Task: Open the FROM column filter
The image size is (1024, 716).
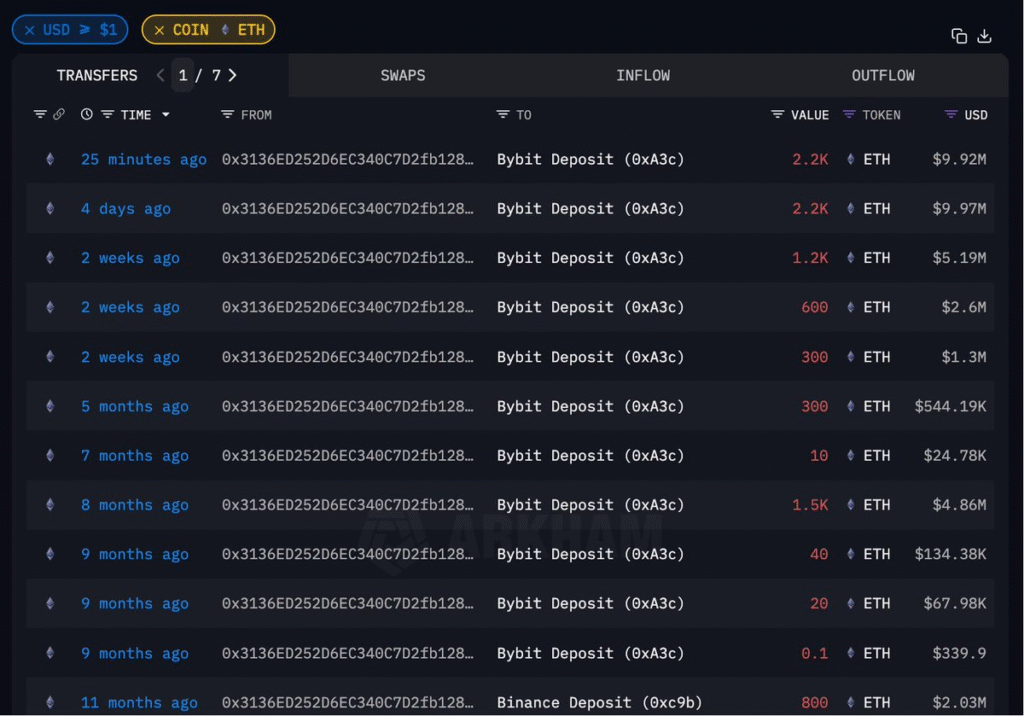Action: click(x=228, y=115)
